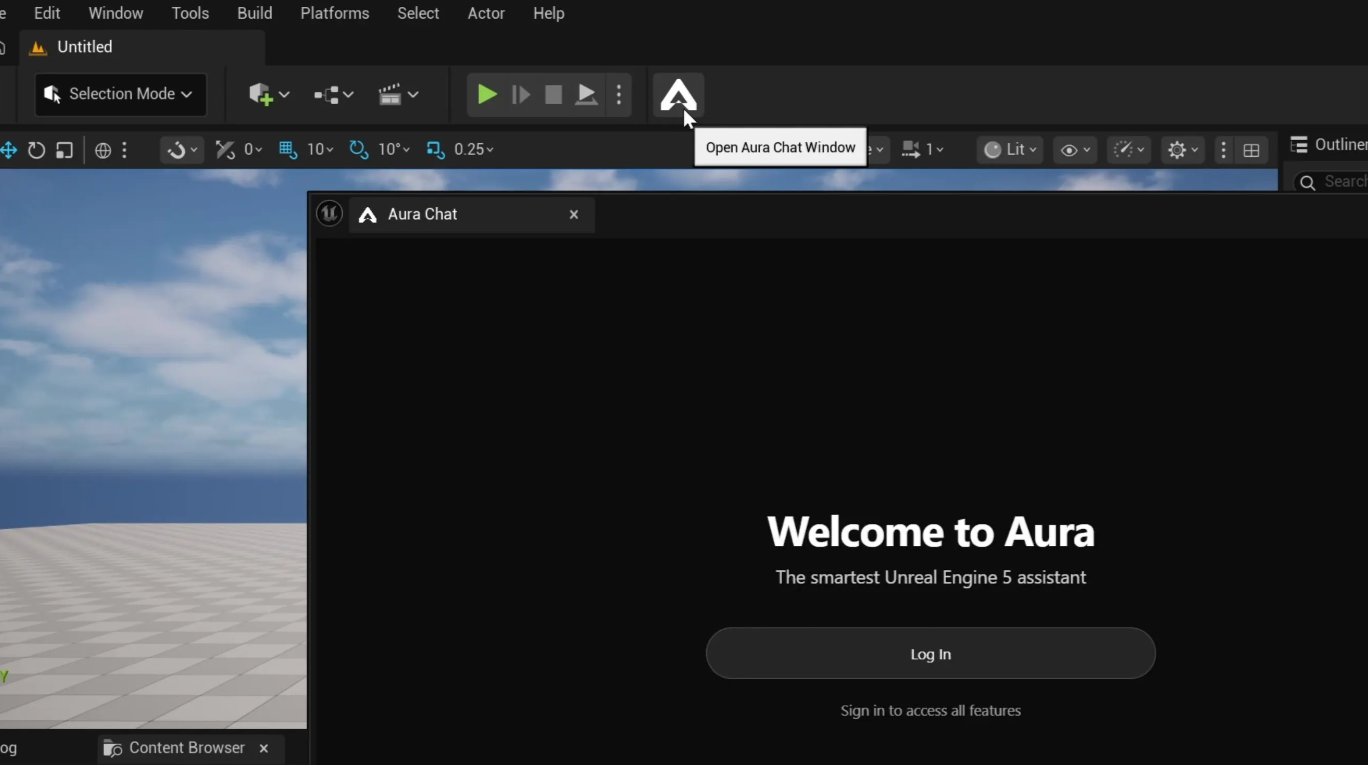Expand the viewport Show eye dropdown
Screen dimensions: 1368x765
pos(1075,150)
